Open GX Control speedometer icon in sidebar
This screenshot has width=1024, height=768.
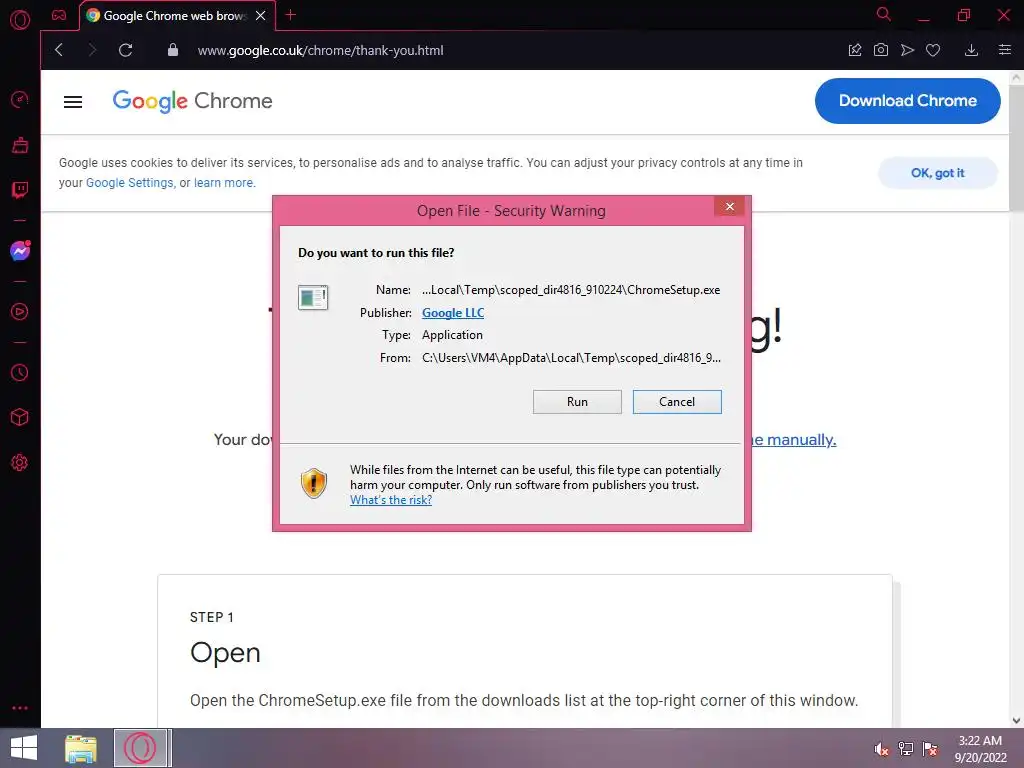click(20, 99)
